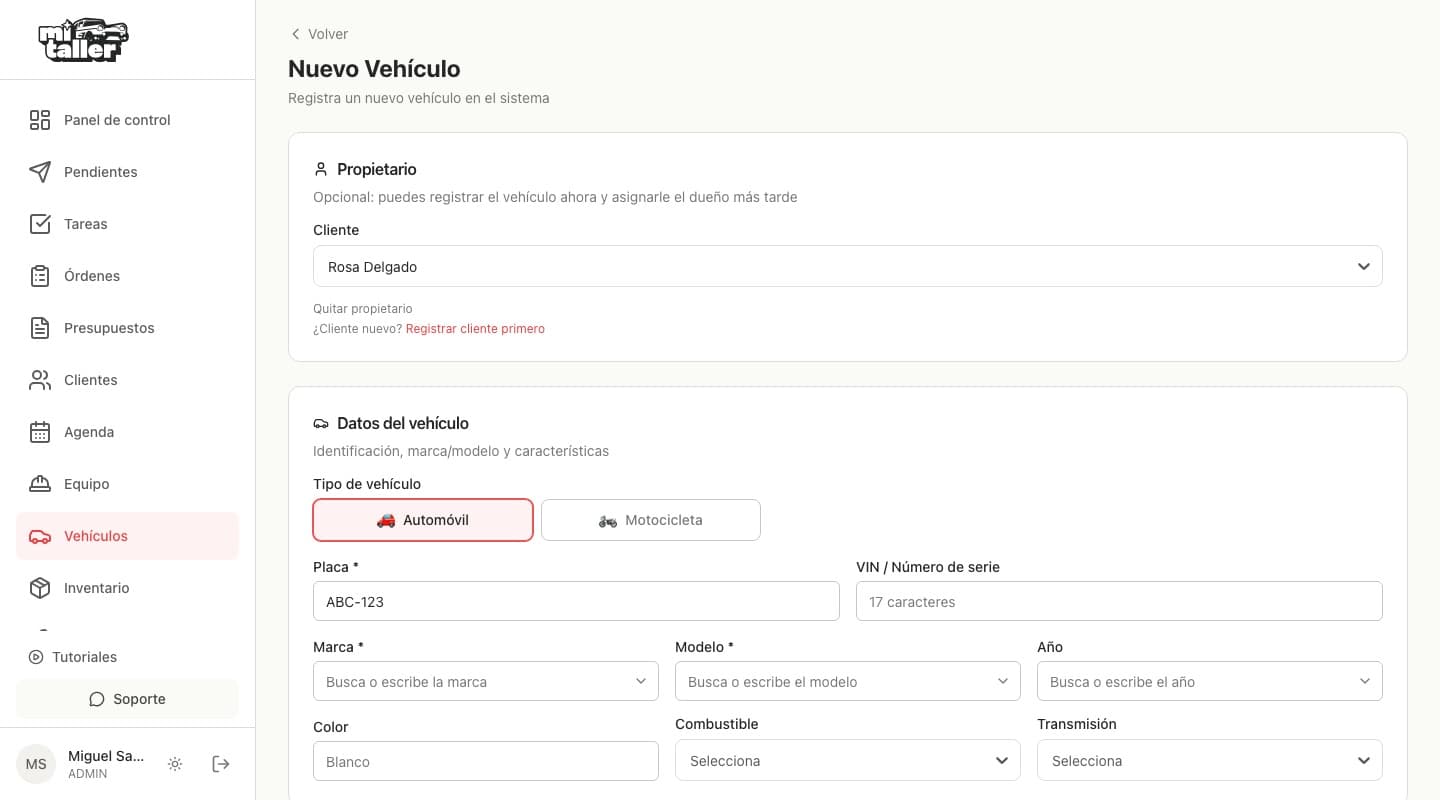Click the Presupuestos document icon
Screen dimensions: 1440x800
tap(40, 328)
